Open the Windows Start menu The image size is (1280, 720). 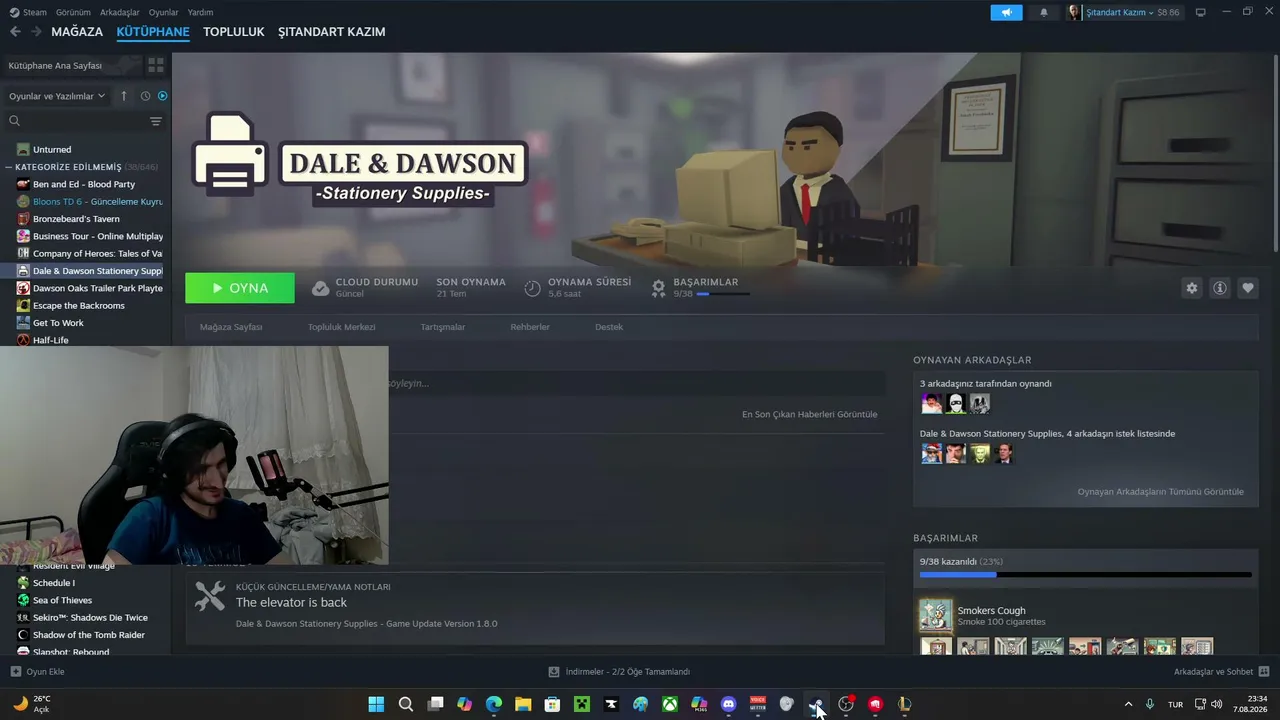point(376,704)
